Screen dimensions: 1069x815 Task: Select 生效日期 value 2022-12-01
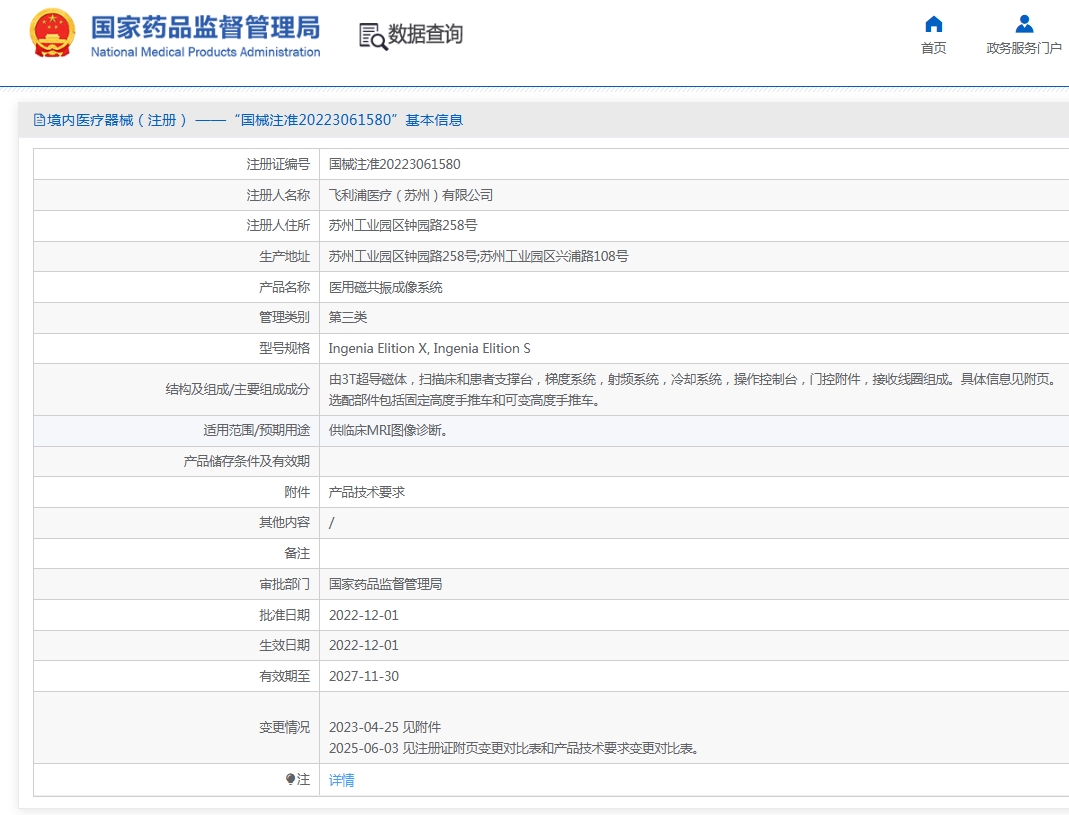pos(363,645)
